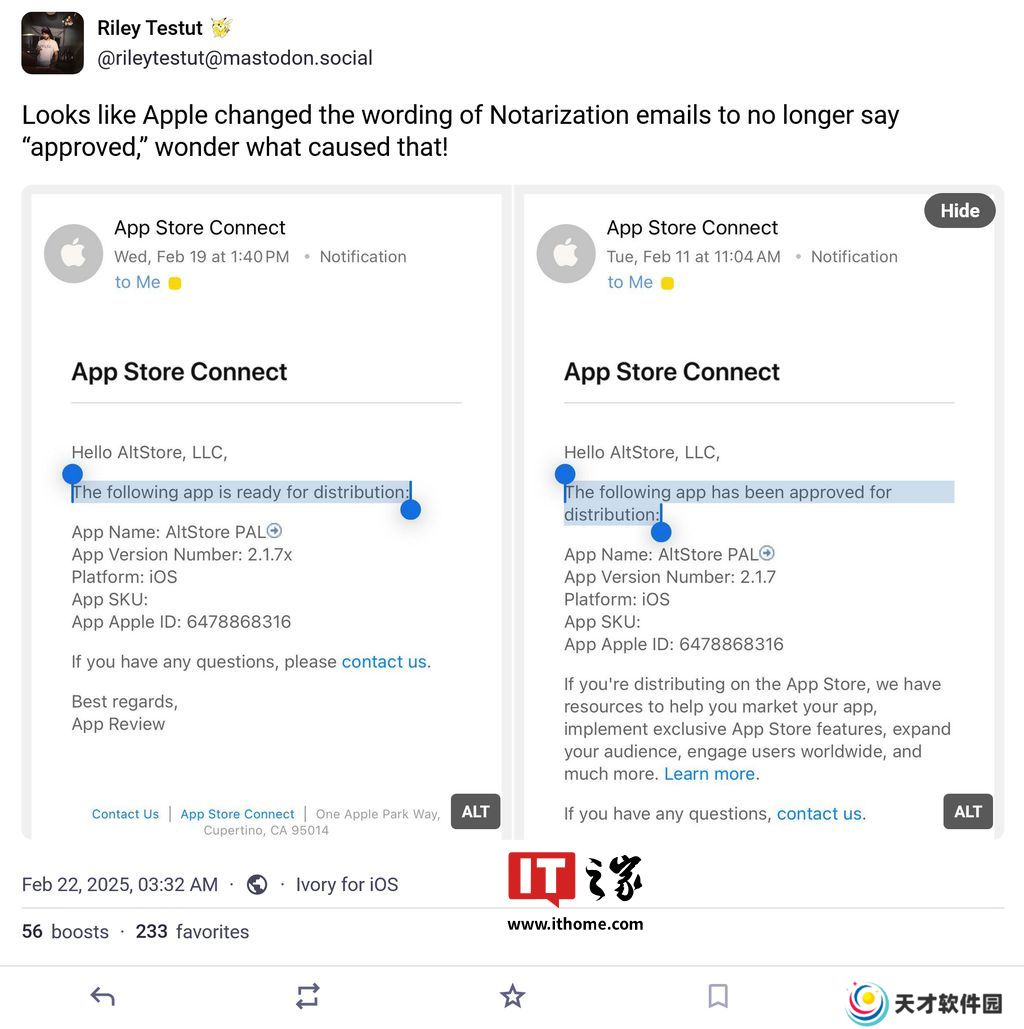
Task: Show ALT text for the right image
Action: click(968, 812)
